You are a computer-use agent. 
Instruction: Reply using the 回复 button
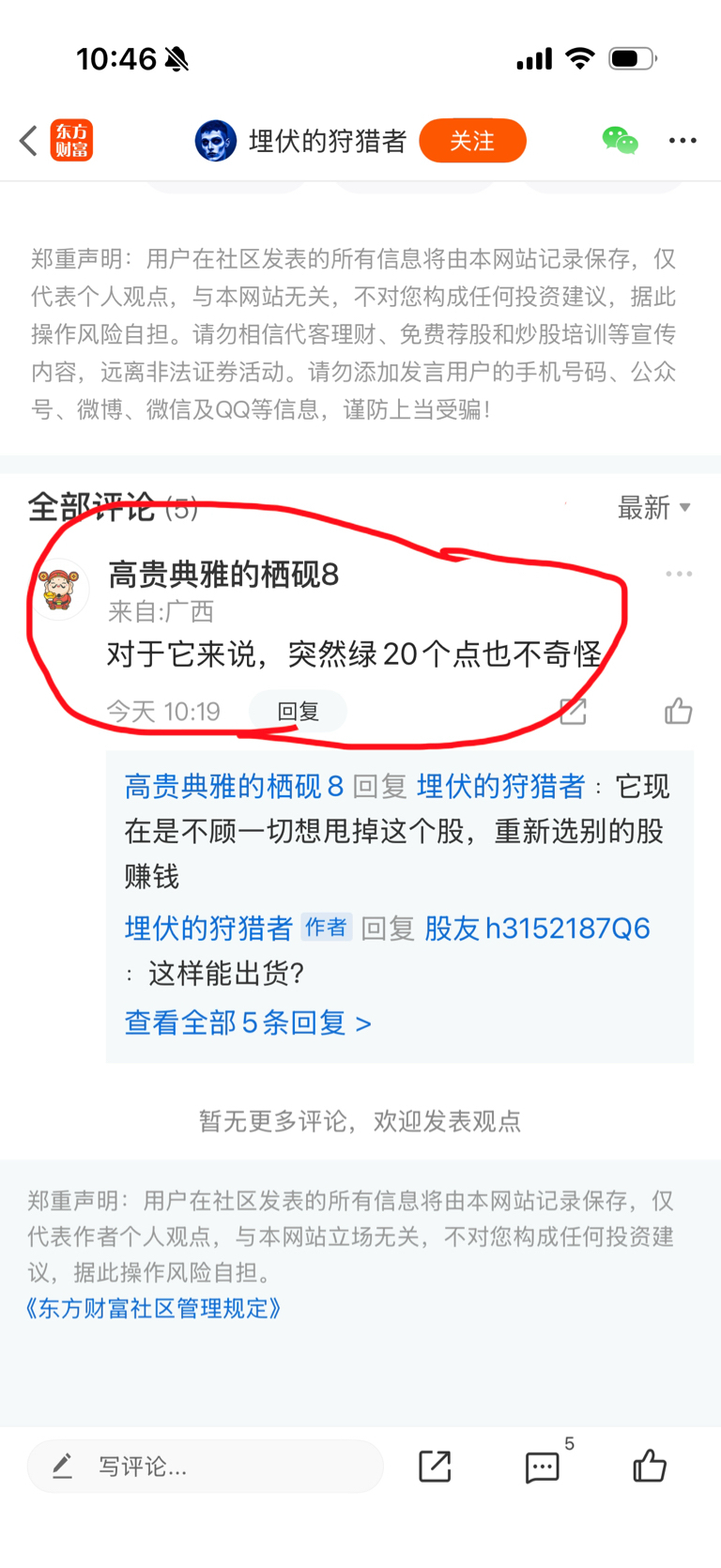point(299,712)
